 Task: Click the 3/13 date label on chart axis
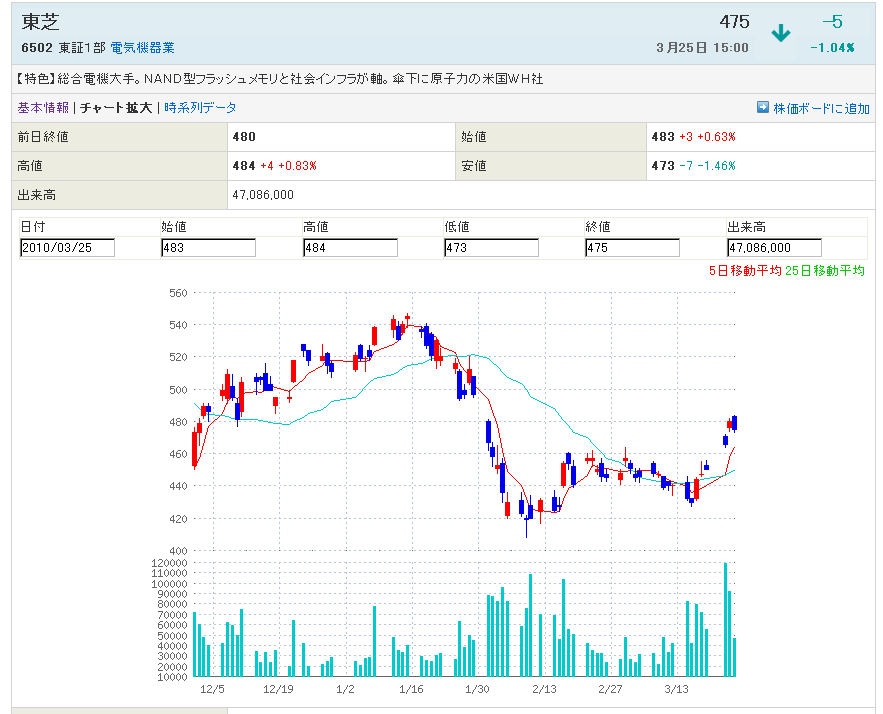pos(677,689)
